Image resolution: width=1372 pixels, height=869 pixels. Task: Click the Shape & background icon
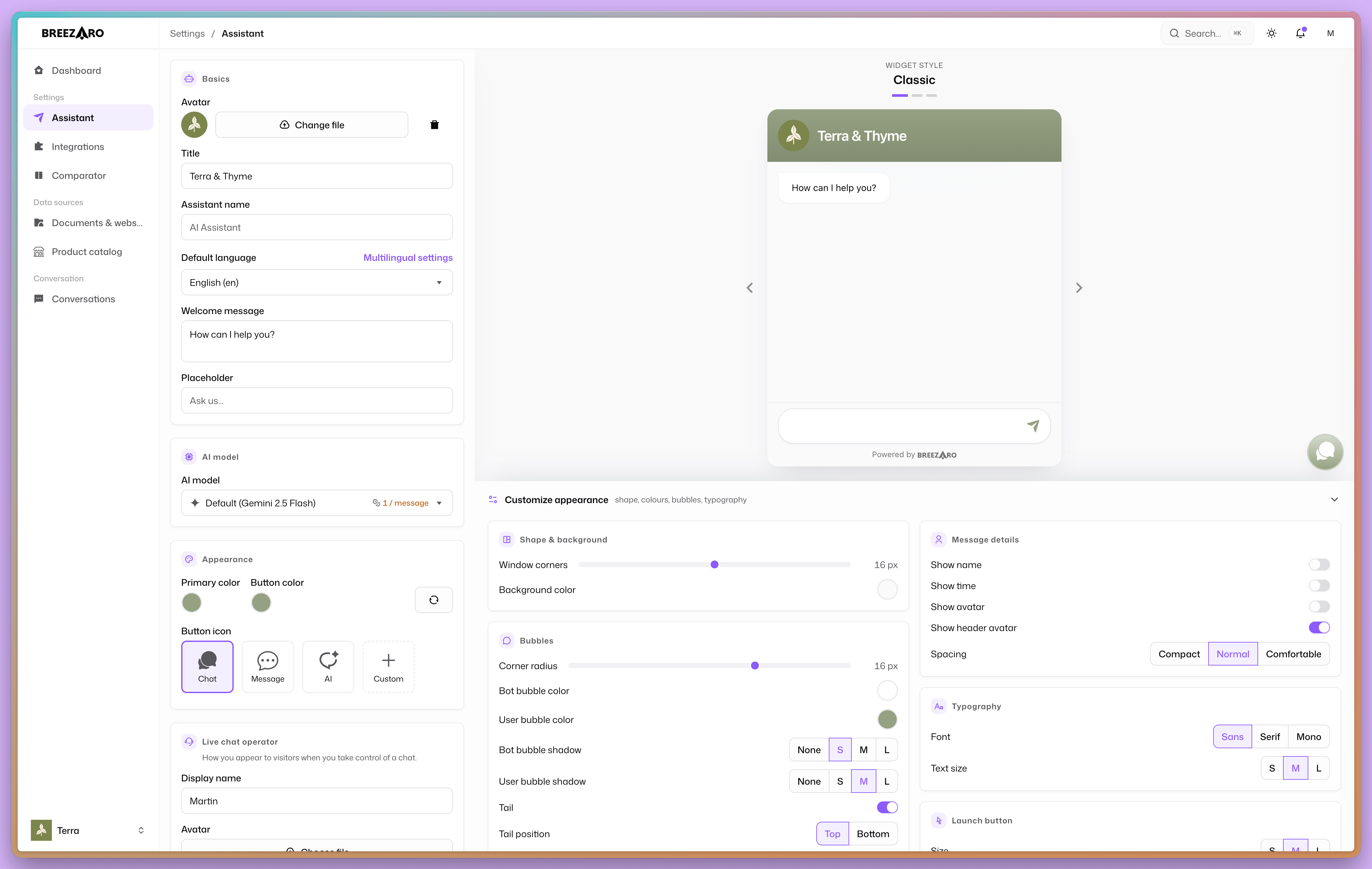click(x=506, y=539)
